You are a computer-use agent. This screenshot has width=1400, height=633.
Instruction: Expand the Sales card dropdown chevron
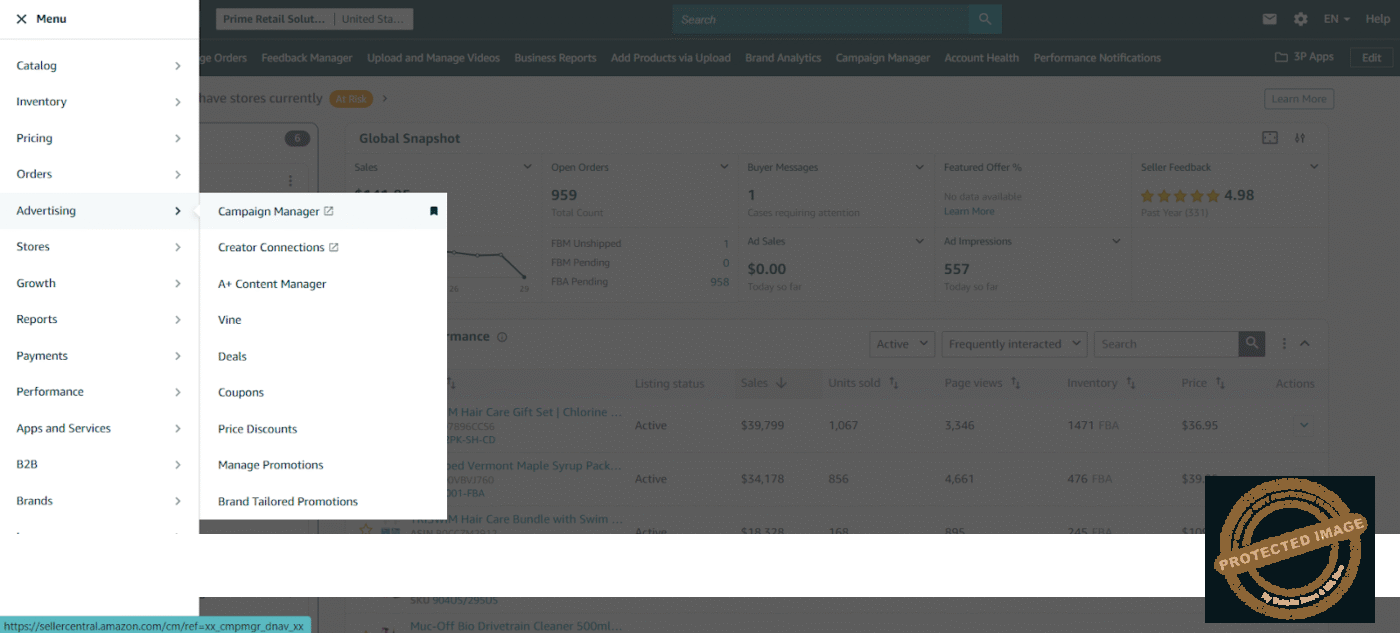[x=528, y=167]
